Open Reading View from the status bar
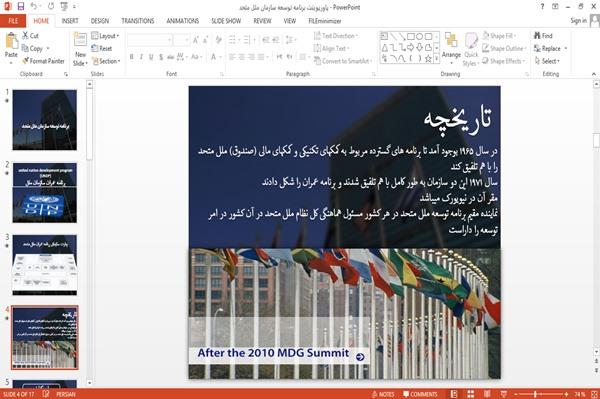The image size is (600, 399). point(487,394)
